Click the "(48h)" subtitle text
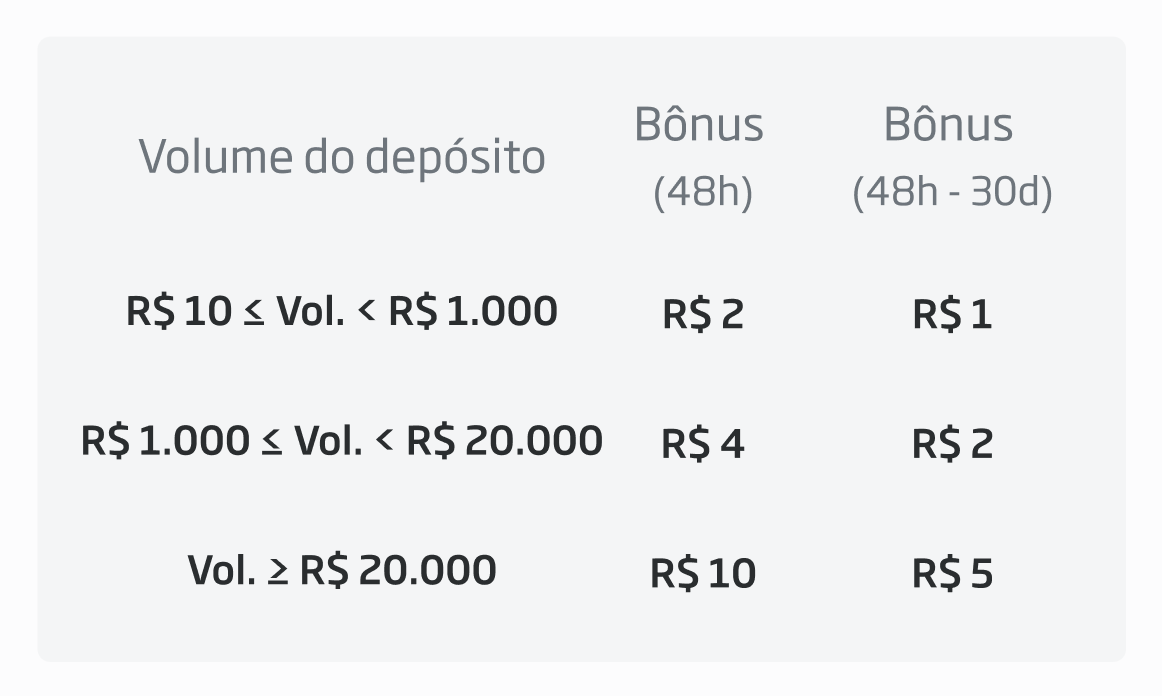This screenshot has height=696, width=1162. [702, 191]
